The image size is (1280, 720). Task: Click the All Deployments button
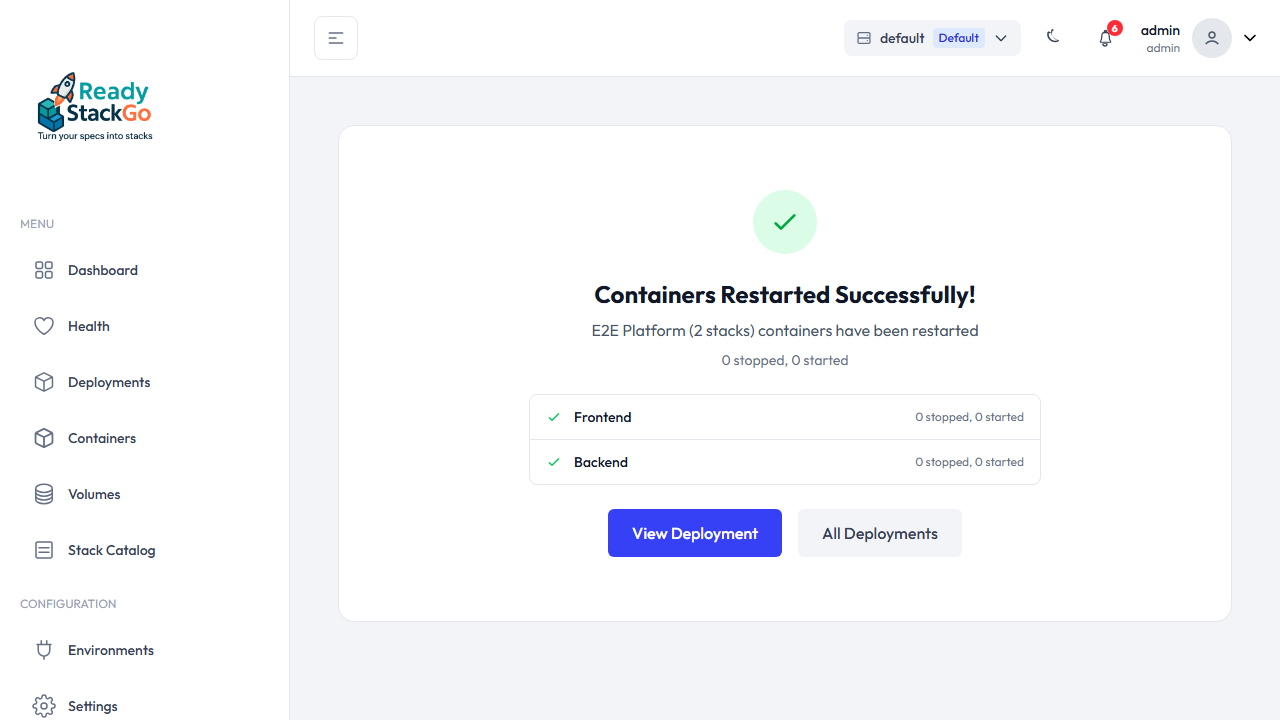(x=880, y=533)
